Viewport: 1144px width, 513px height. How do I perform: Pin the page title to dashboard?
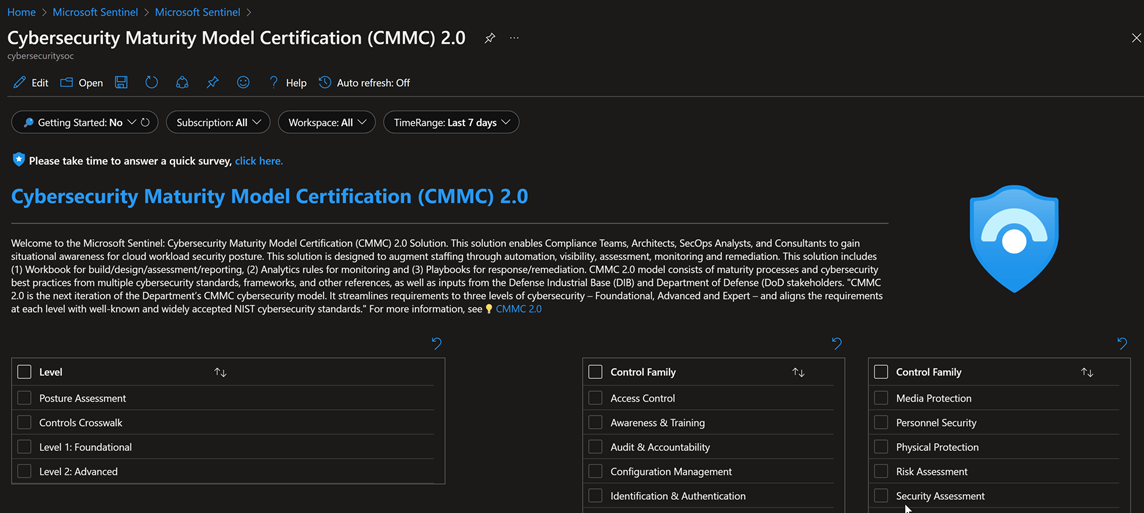490,38
